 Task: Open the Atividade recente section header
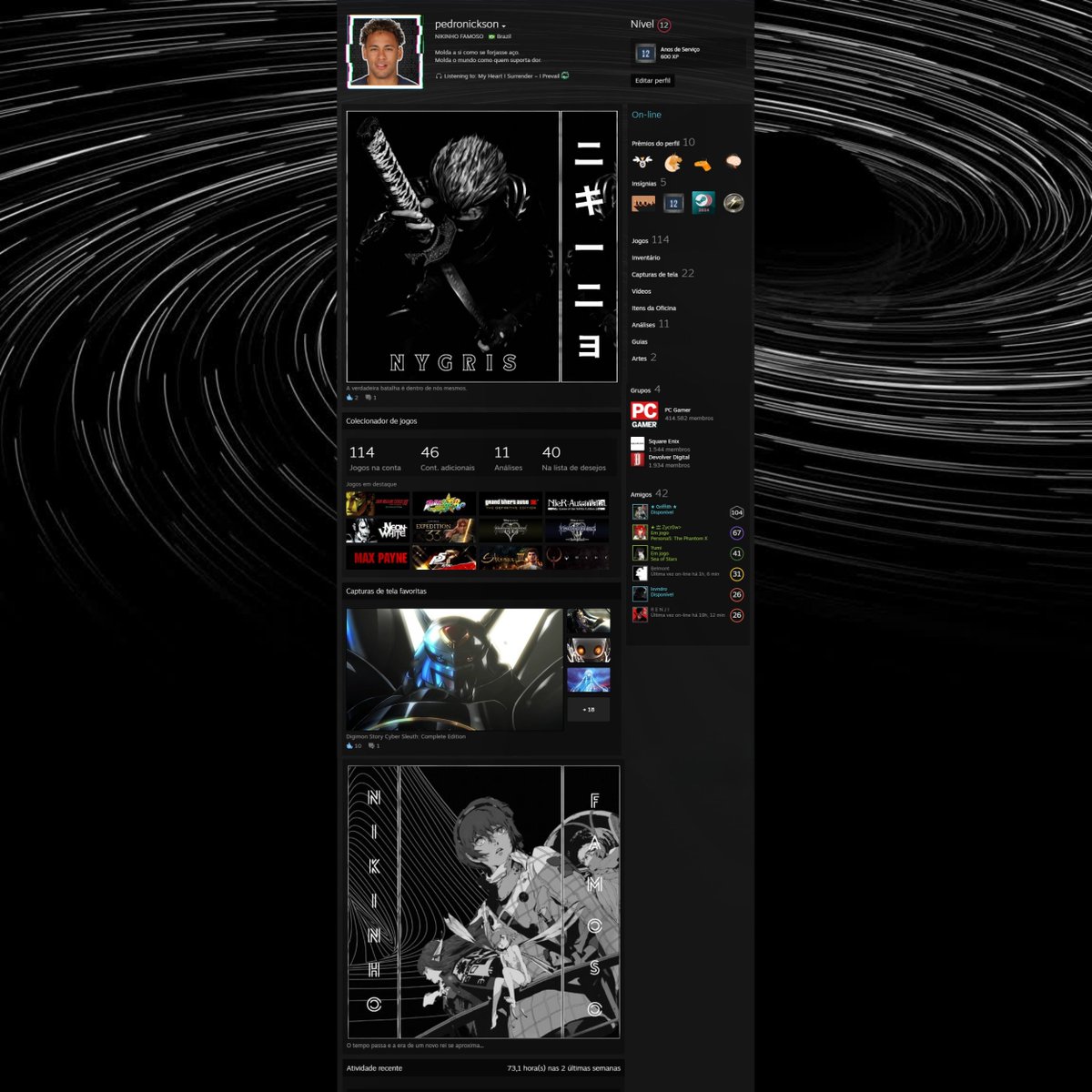483,1068
